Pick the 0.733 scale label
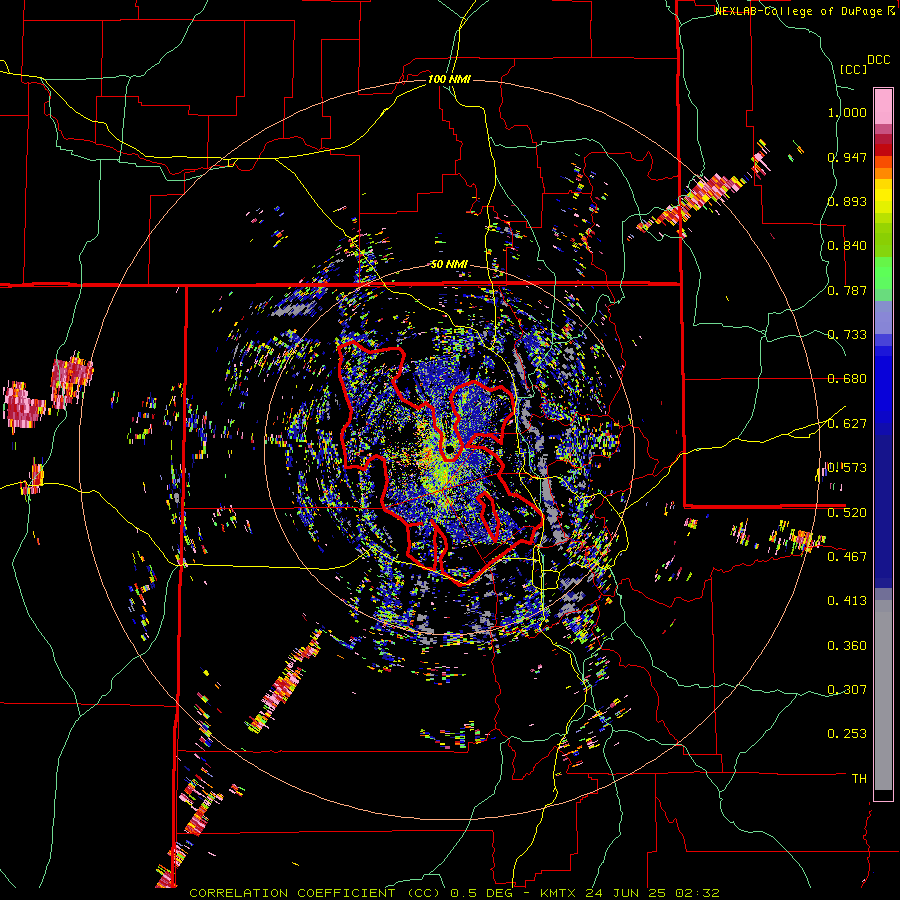The height and width of the screenshot is (900, 900). 847,335
